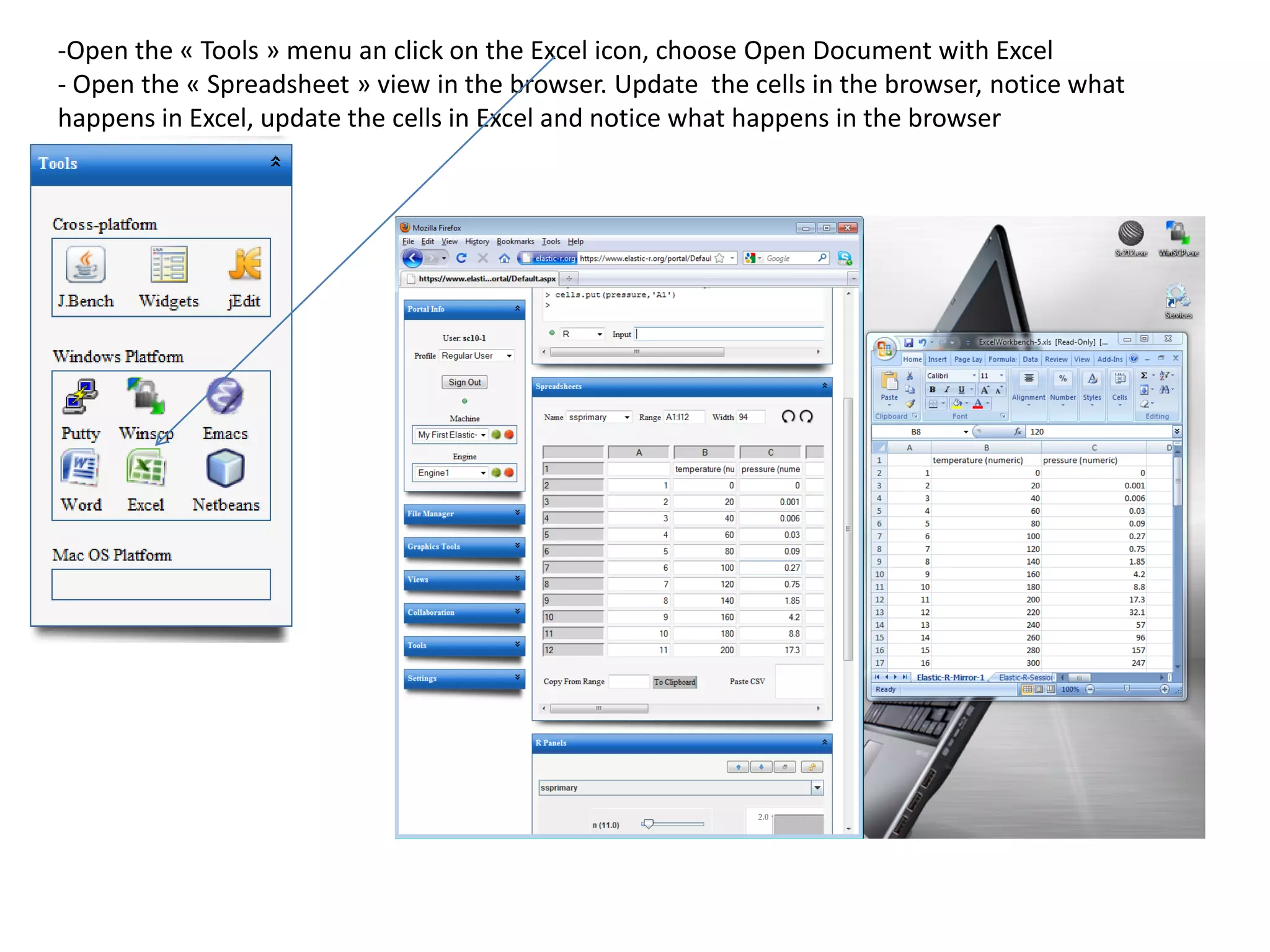Open the R Panels ssprimary combo box
Image resolution: width=1270 pixels, height=952 pixels.
click(x=681, y=788)
